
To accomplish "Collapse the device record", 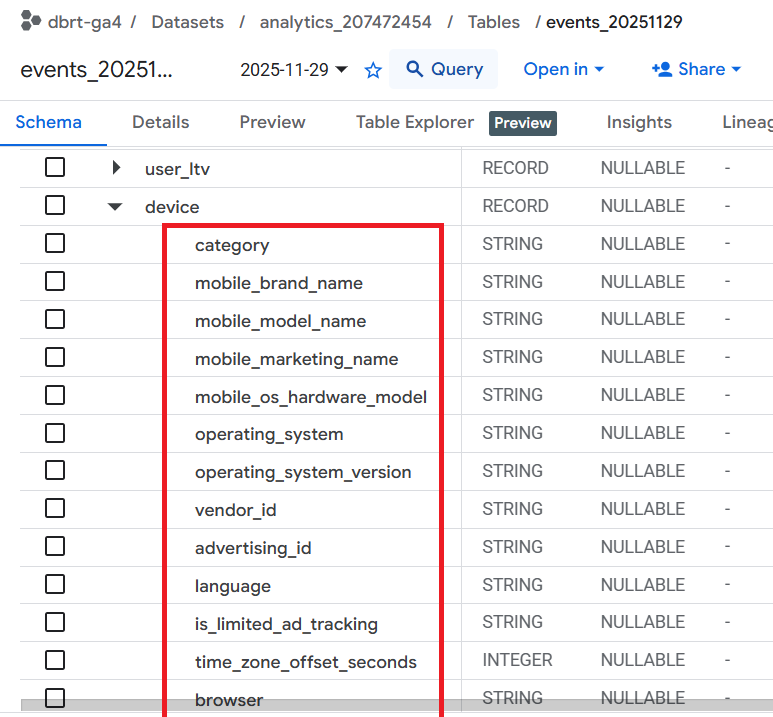I will tap(115, 207).
